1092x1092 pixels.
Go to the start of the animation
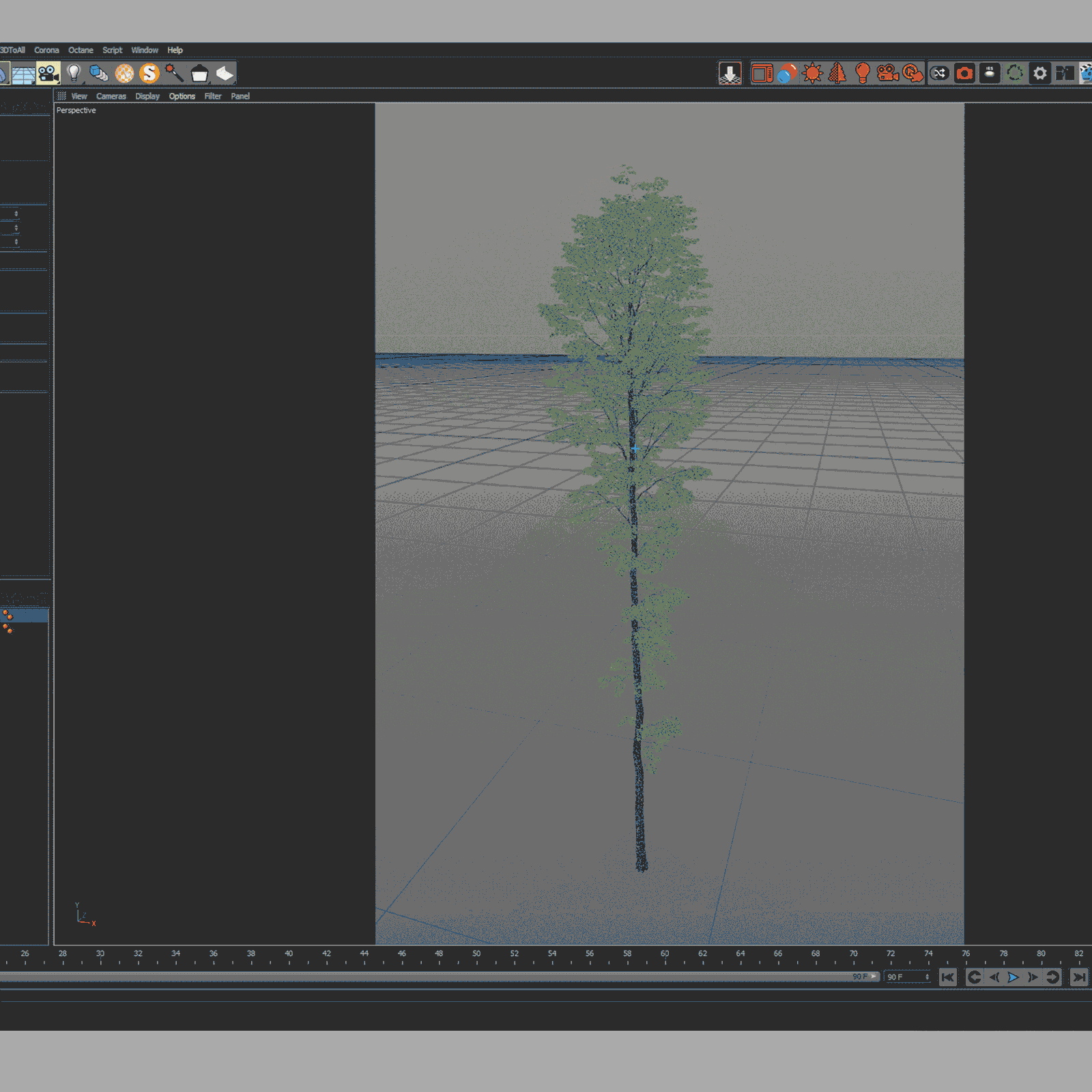coord(947,977)
